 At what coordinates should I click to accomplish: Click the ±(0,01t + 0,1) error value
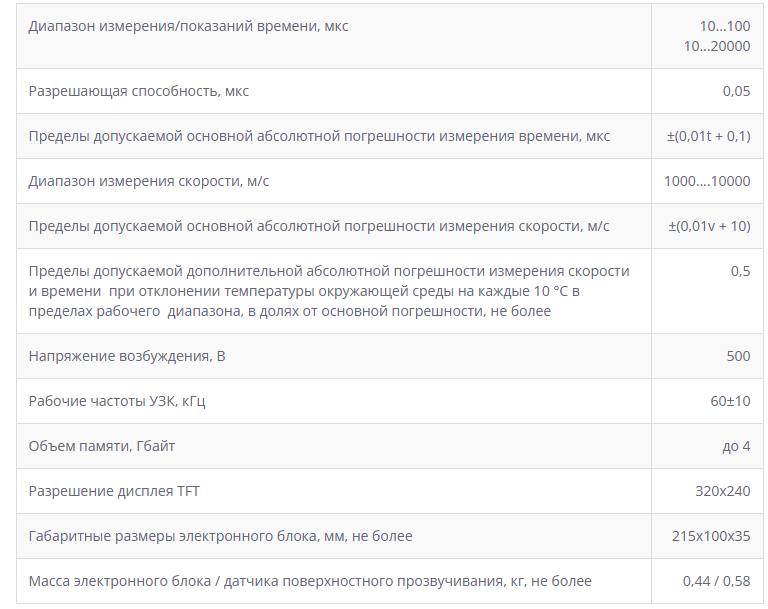click(x=708, y=136)
